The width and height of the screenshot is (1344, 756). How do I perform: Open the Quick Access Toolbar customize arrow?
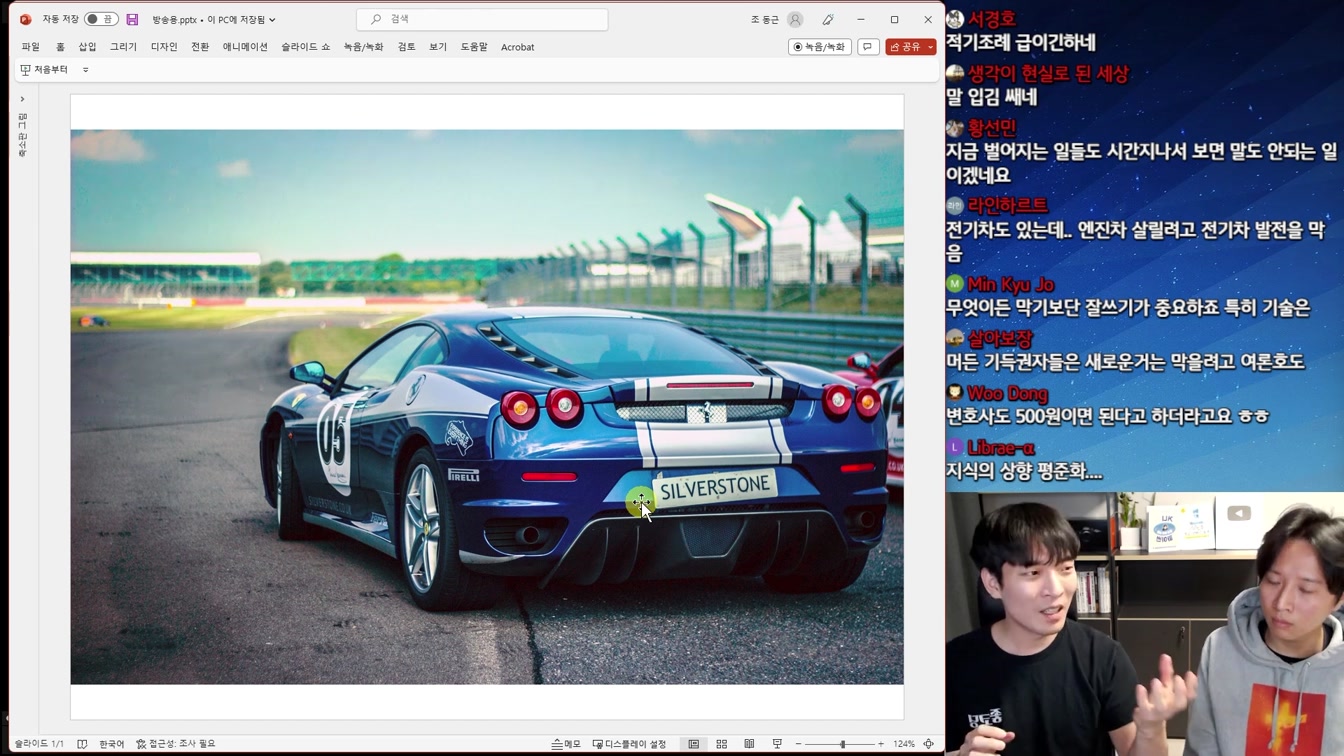tap(86, 70)
